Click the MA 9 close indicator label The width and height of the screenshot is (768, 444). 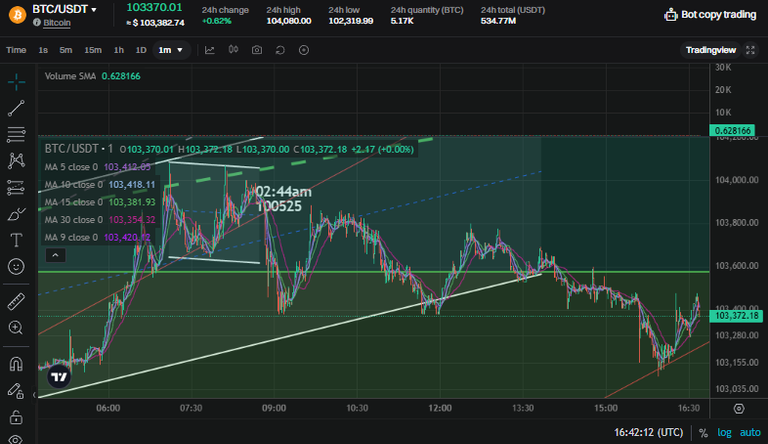coord(72,238)
